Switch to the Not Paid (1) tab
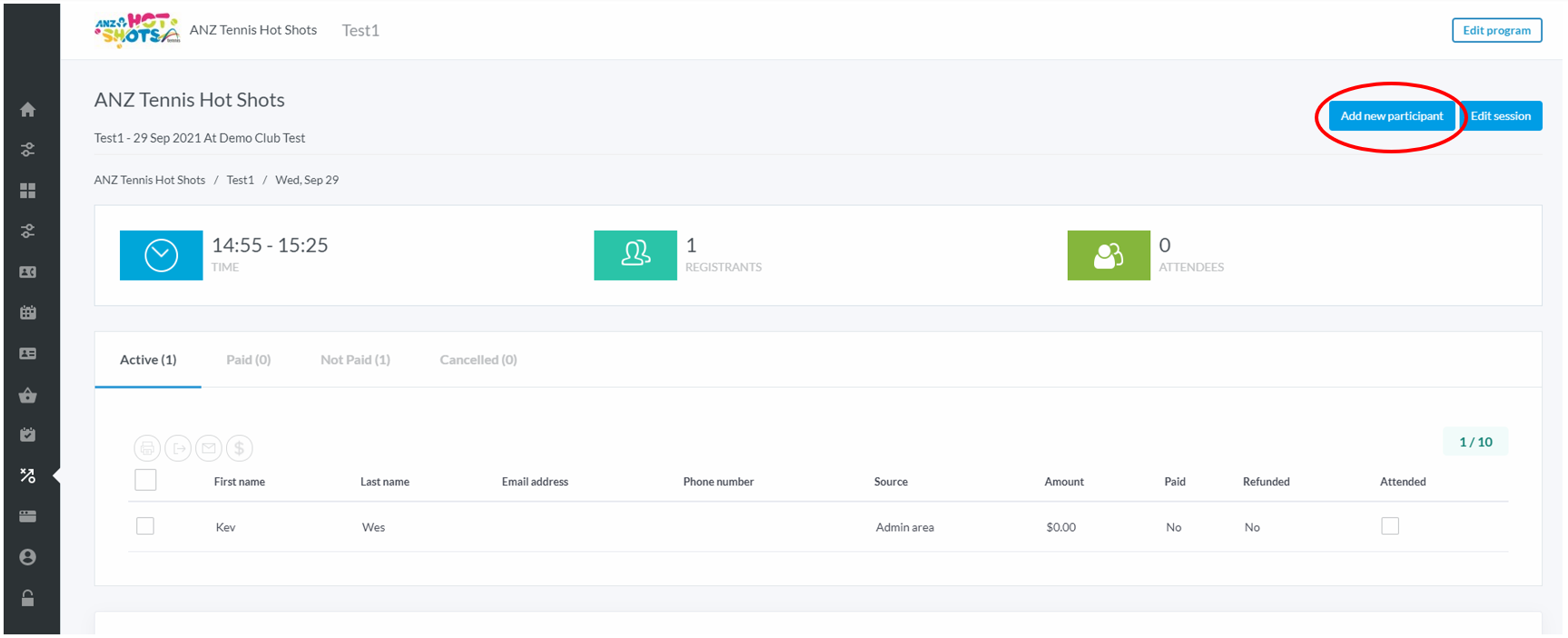Screen dimensions: 1568x638 (x=355, y=360)
